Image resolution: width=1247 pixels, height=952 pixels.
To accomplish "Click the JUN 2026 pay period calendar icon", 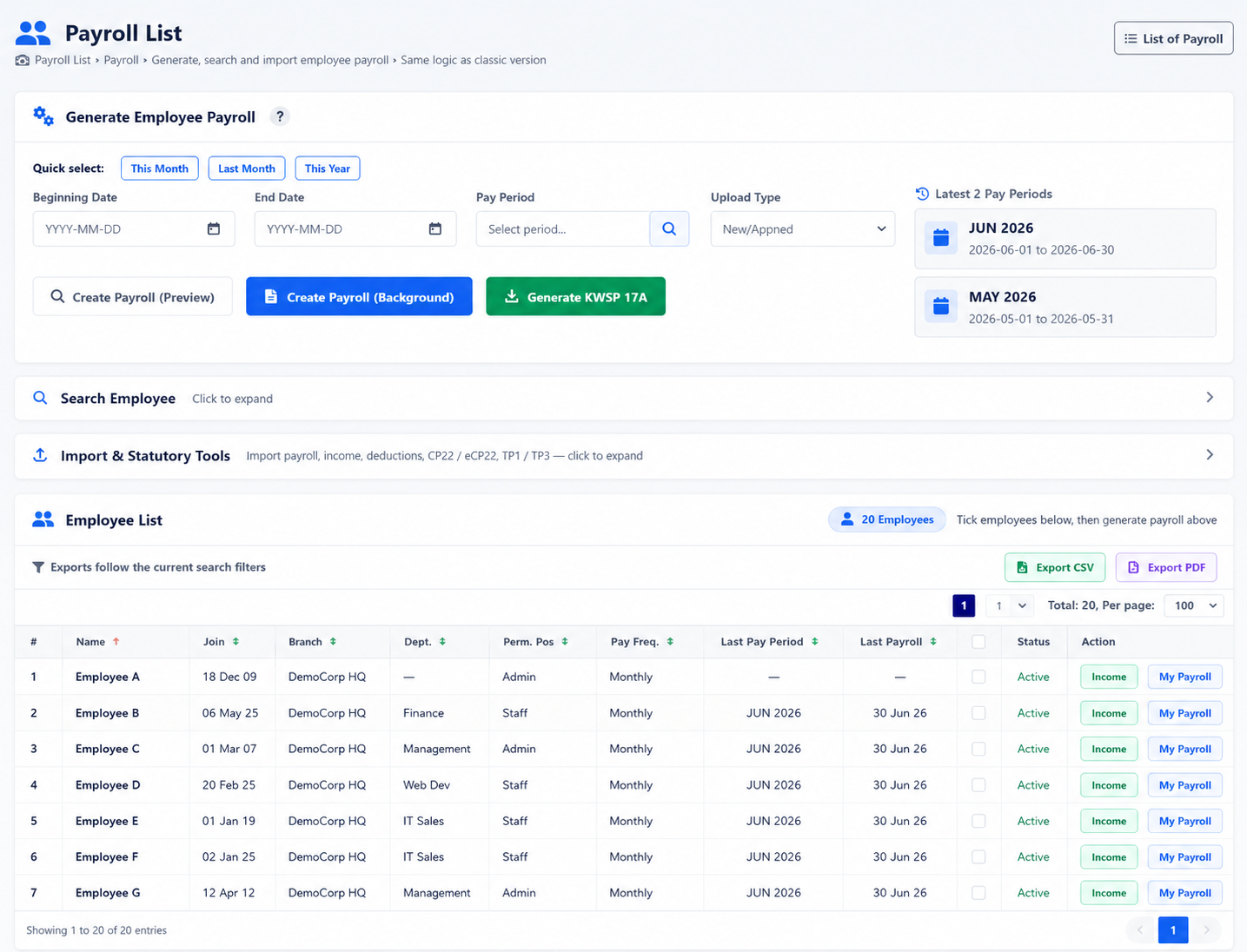I will click(941, 238).
